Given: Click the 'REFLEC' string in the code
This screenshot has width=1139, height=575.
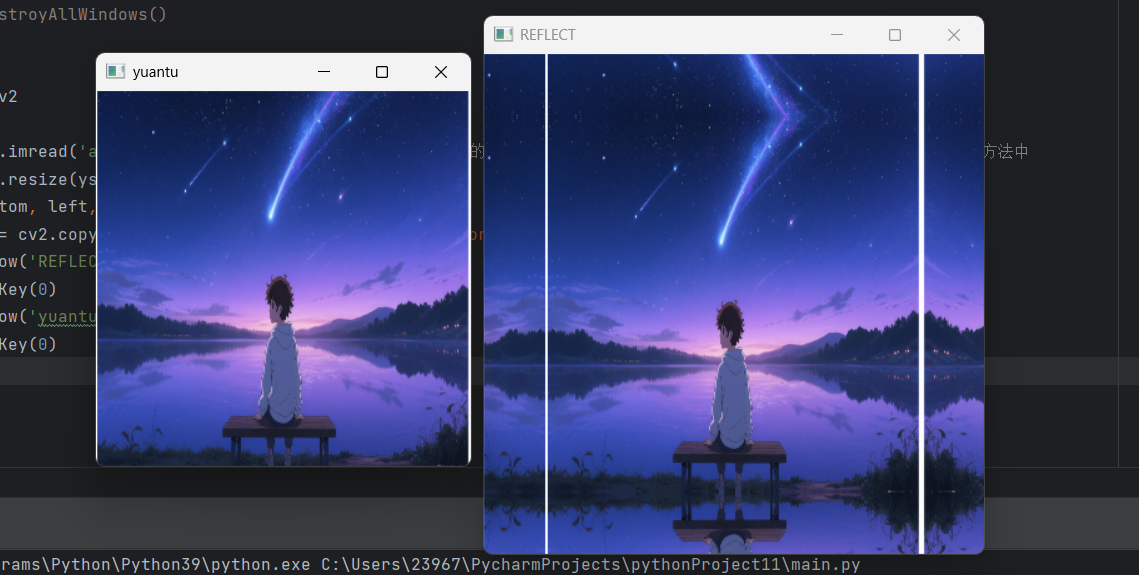Looking at the screenshot, I should pyautogui.click(x=62, y=262).
